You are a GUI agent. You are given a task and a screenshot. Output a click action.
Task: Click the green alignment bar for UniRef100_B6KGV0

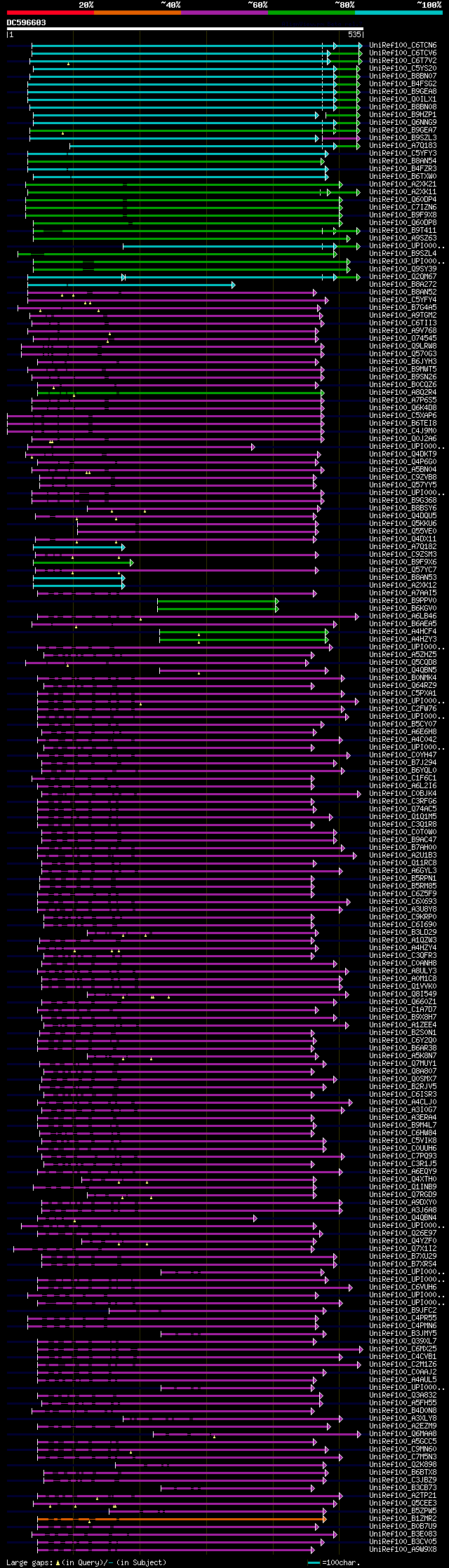[x=218, y=609]
